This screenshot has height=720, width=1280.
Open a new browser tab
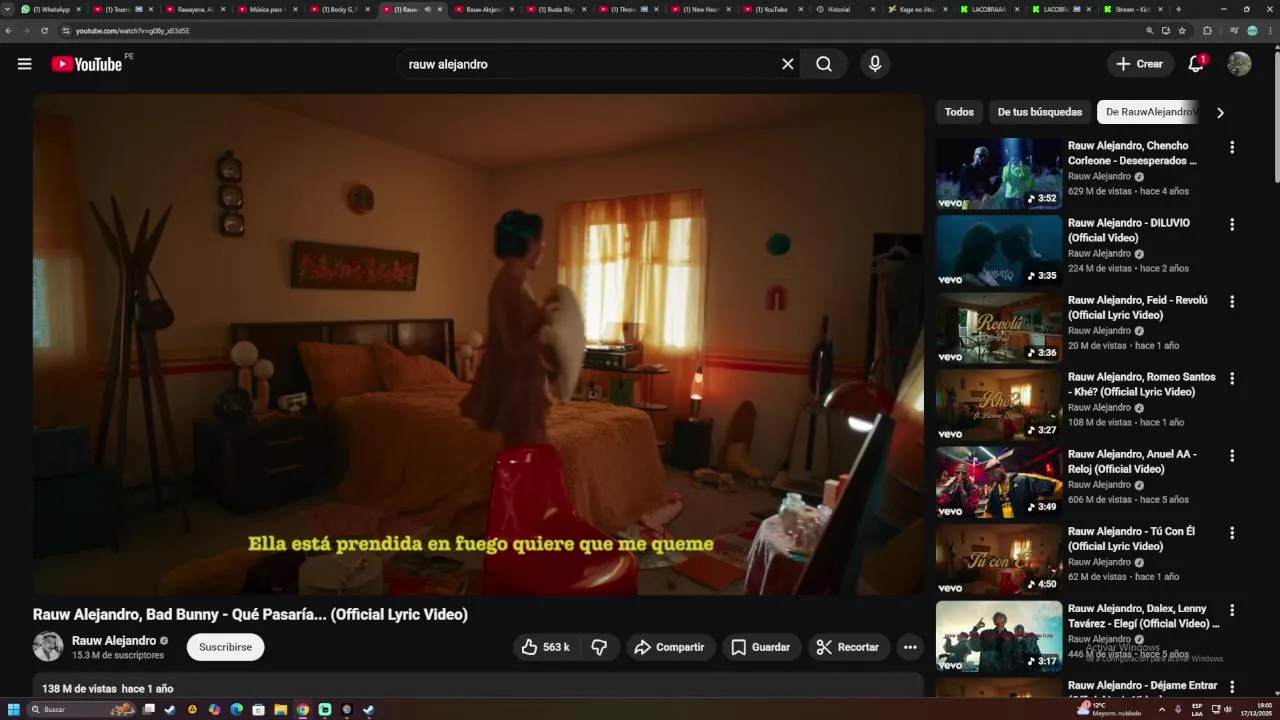tap(1178, 9)
